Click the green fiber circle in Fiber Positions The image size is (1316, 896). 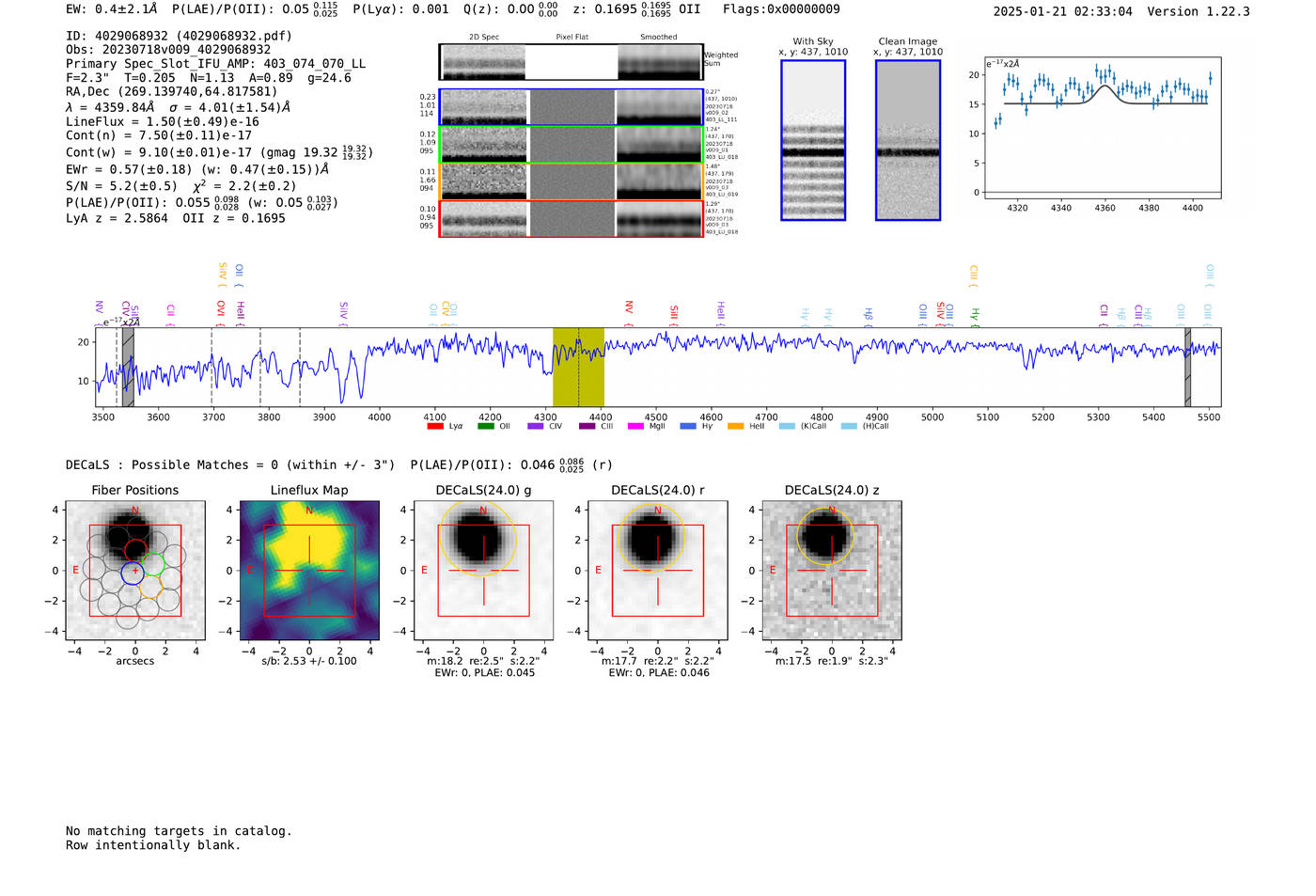pos(153,564)
